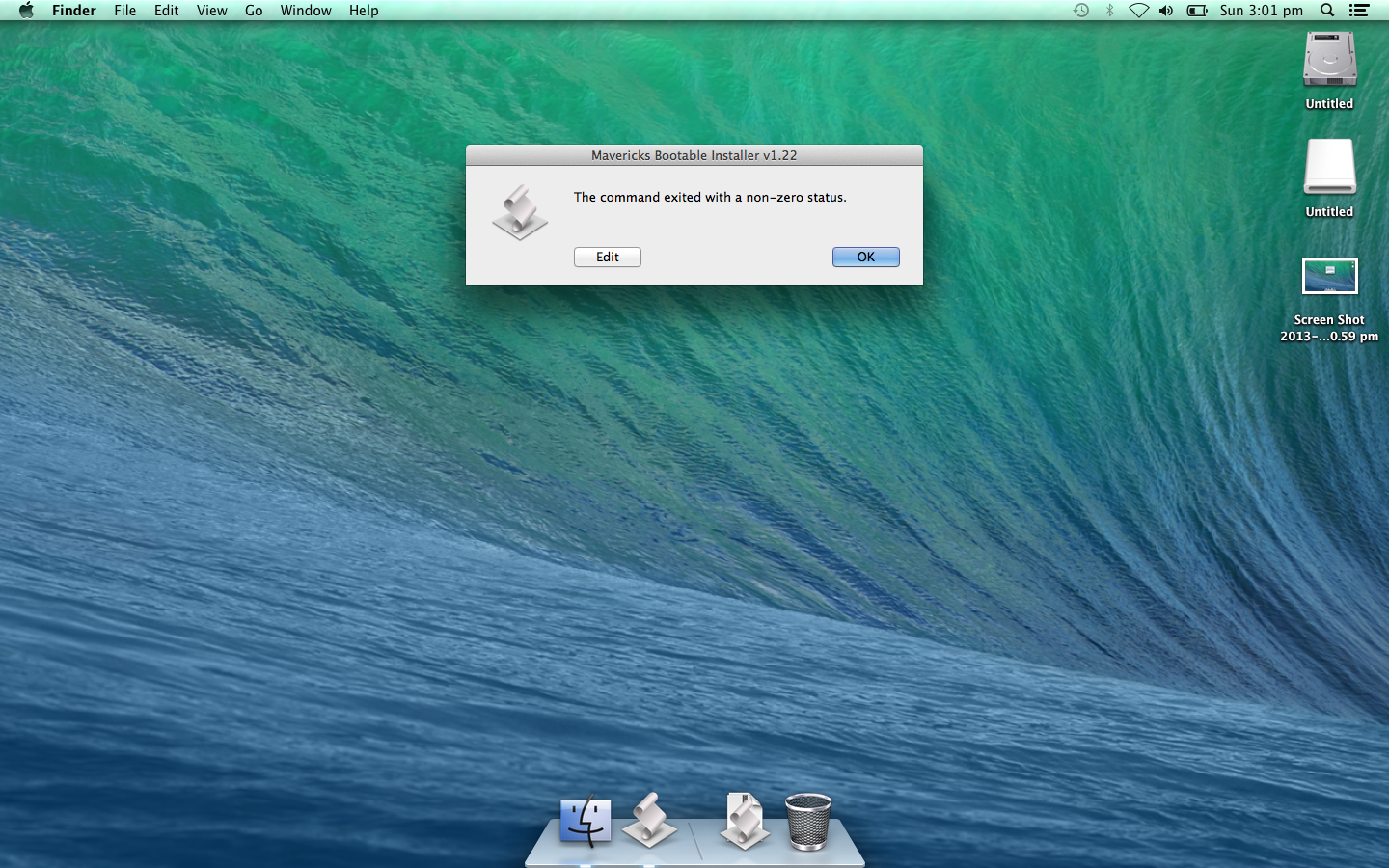Open the File menu
1389x868 pixels.
124,11
